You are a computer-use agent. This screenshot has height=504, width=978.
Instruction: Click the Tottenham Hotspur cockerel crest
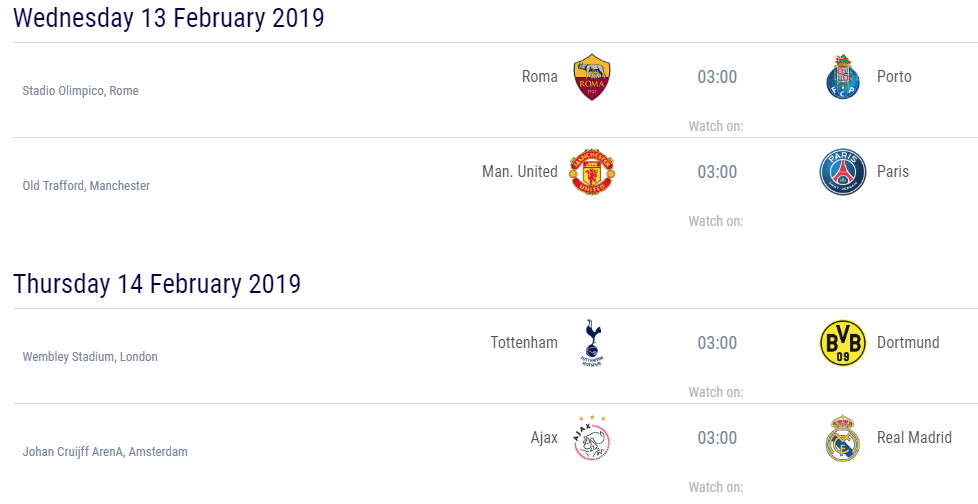[592, 342]
